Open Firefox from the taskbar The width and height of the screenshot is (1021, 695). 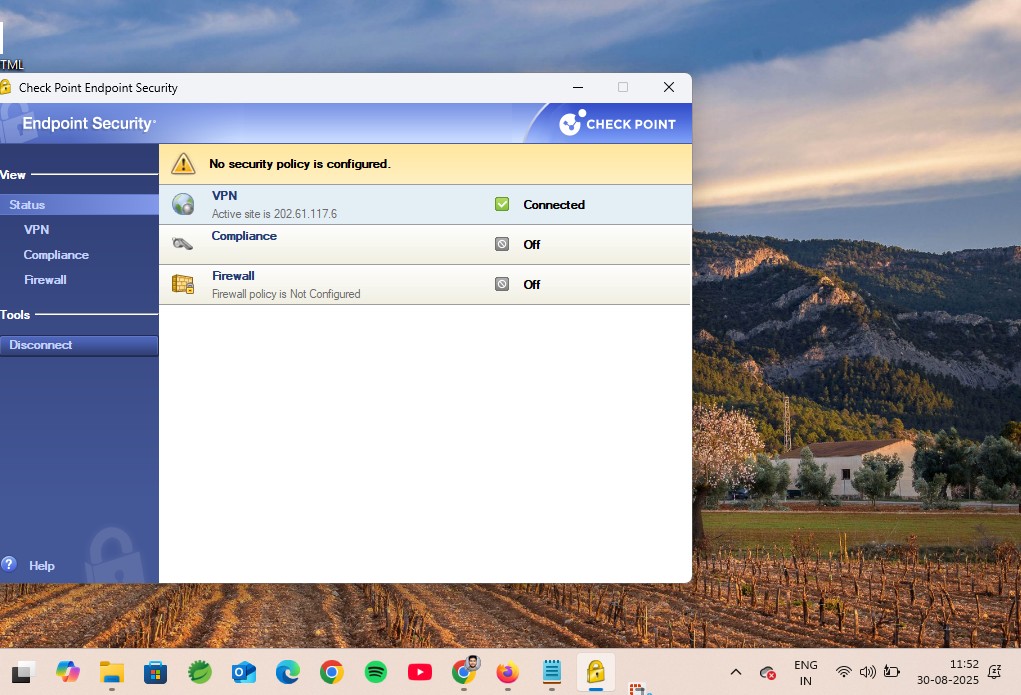point(507,672)
